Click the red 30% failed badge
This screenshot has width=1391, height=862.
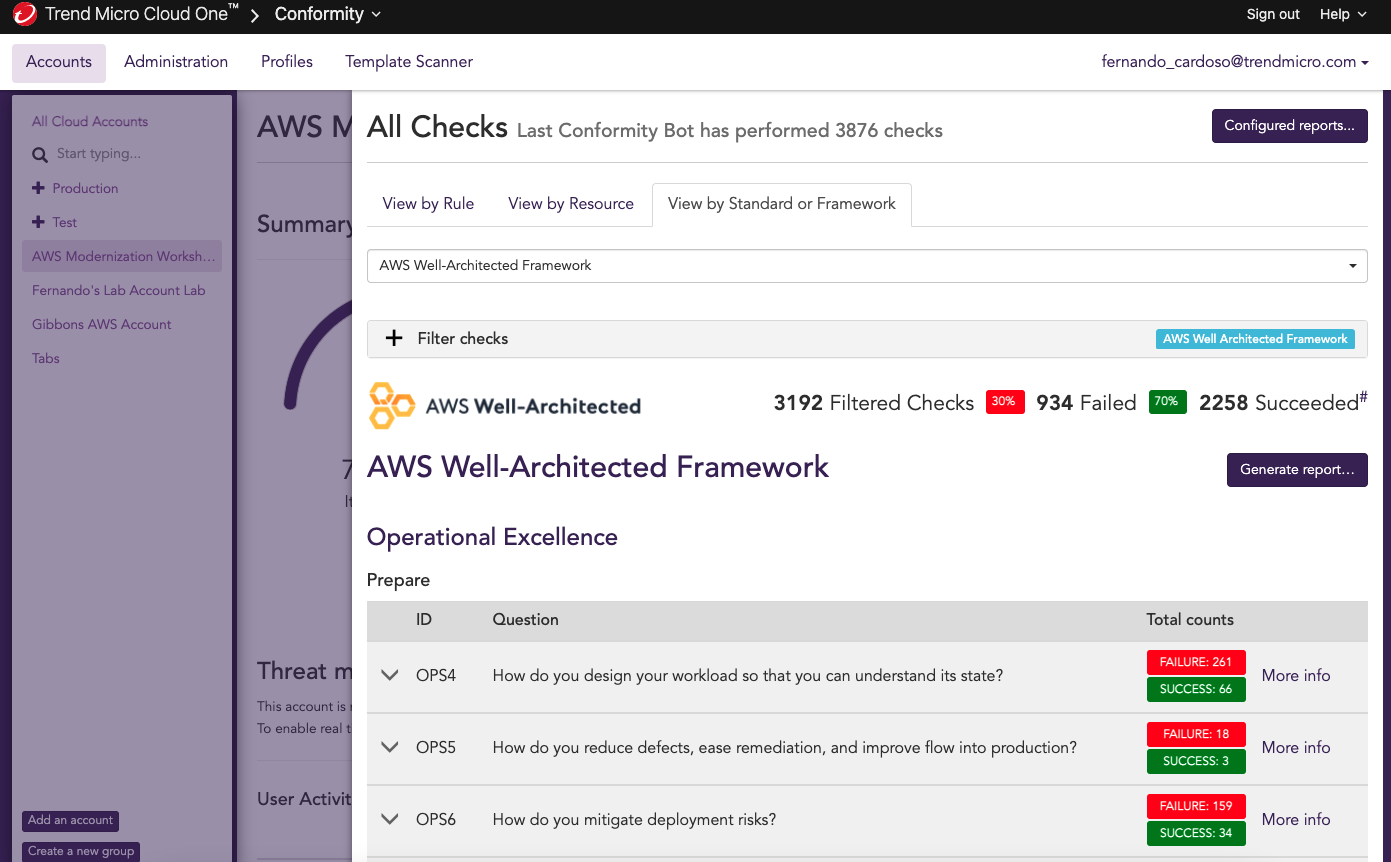(x=1005, y=402)
